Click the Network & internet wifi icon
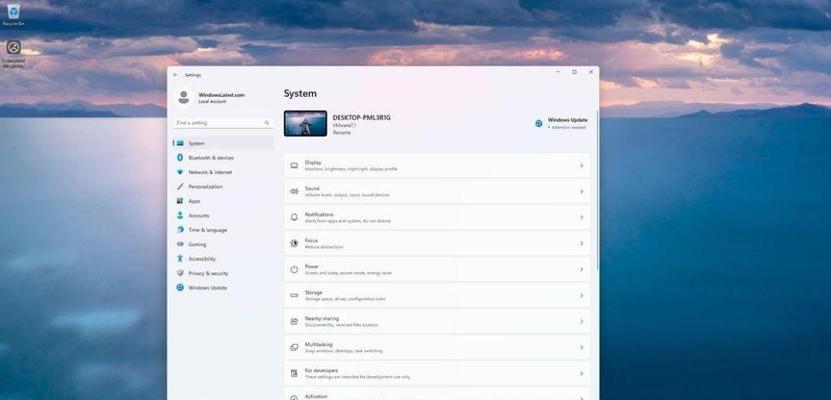Image resolution: width=831 pixels, height=400 pixels. click(x=180, y=172)
